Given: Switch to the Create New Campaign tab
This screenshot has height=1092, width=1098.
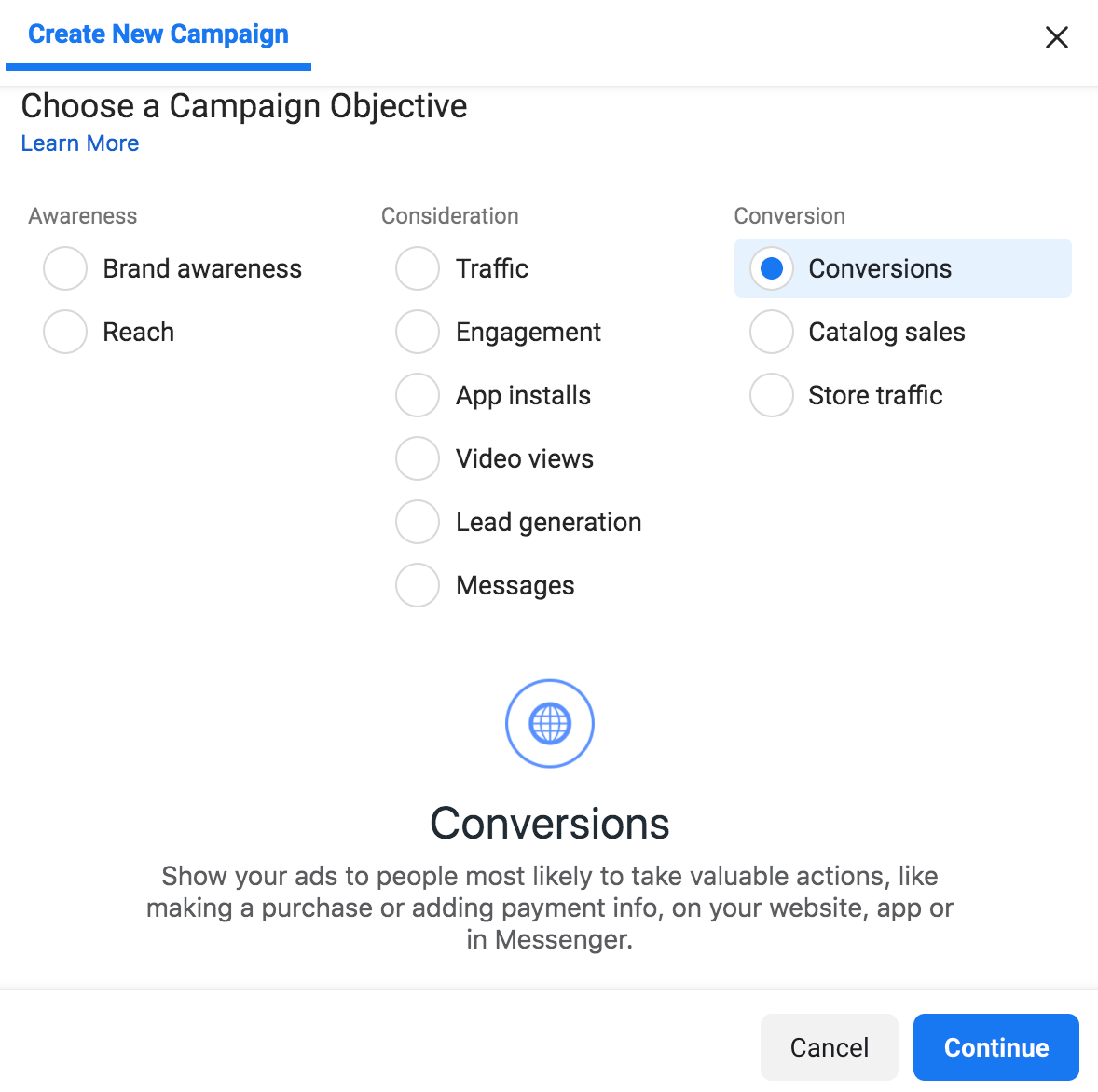Looking at the screenshot, I should click(x=157, y=34).
